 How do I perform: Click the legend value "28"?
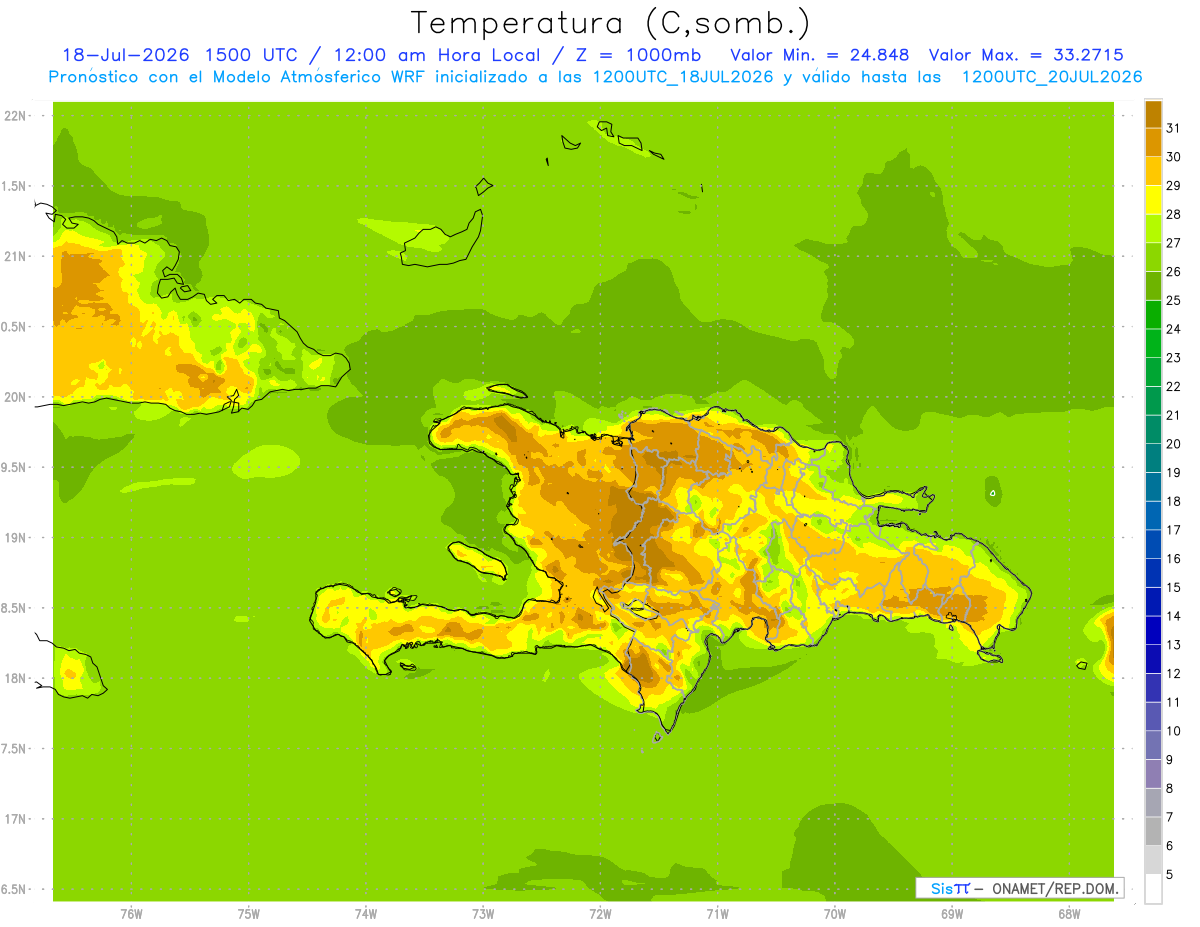pos(1174,214)
